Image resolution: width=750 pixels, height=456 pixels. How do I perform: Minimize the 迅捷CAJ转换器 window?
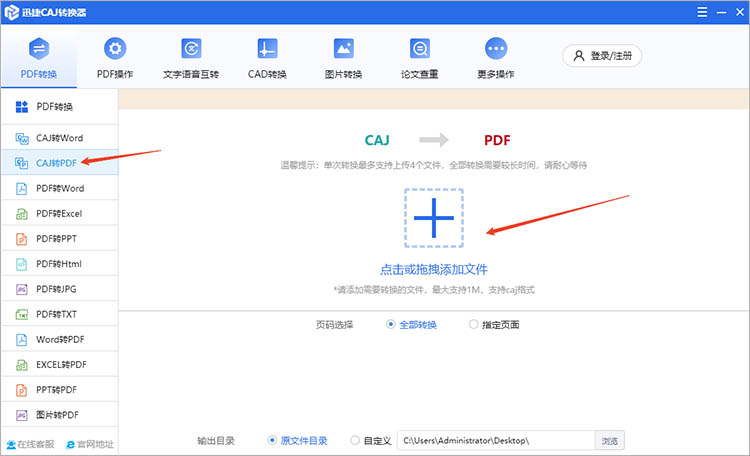click(x=721, y=12)
